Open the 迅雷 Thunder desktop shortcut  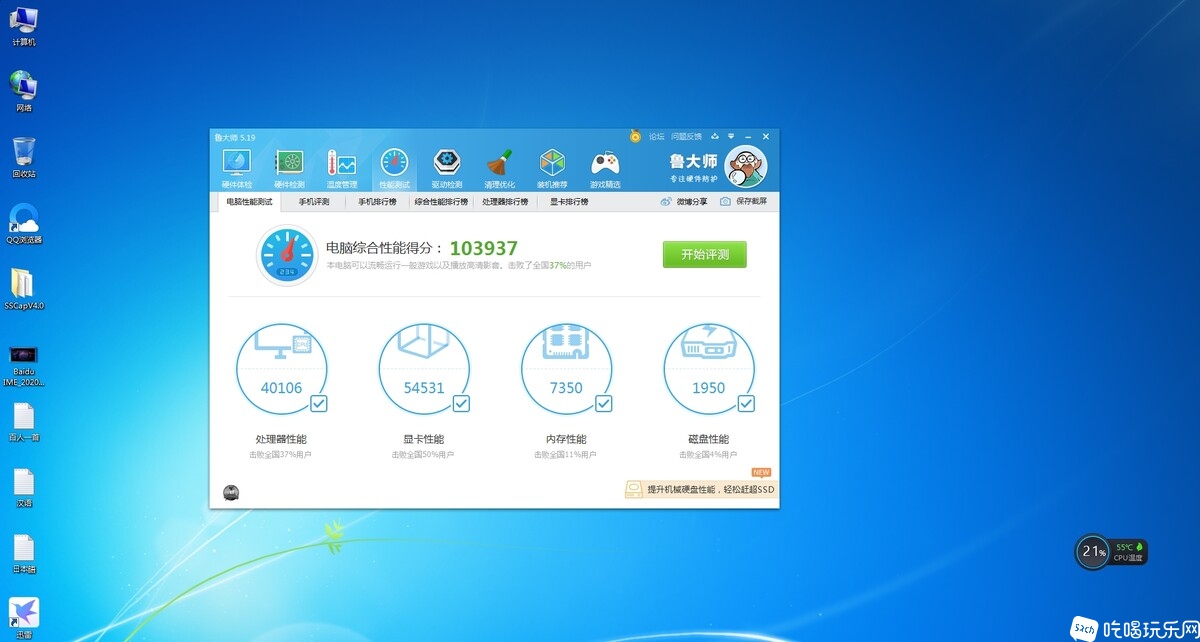click(24, 619)
